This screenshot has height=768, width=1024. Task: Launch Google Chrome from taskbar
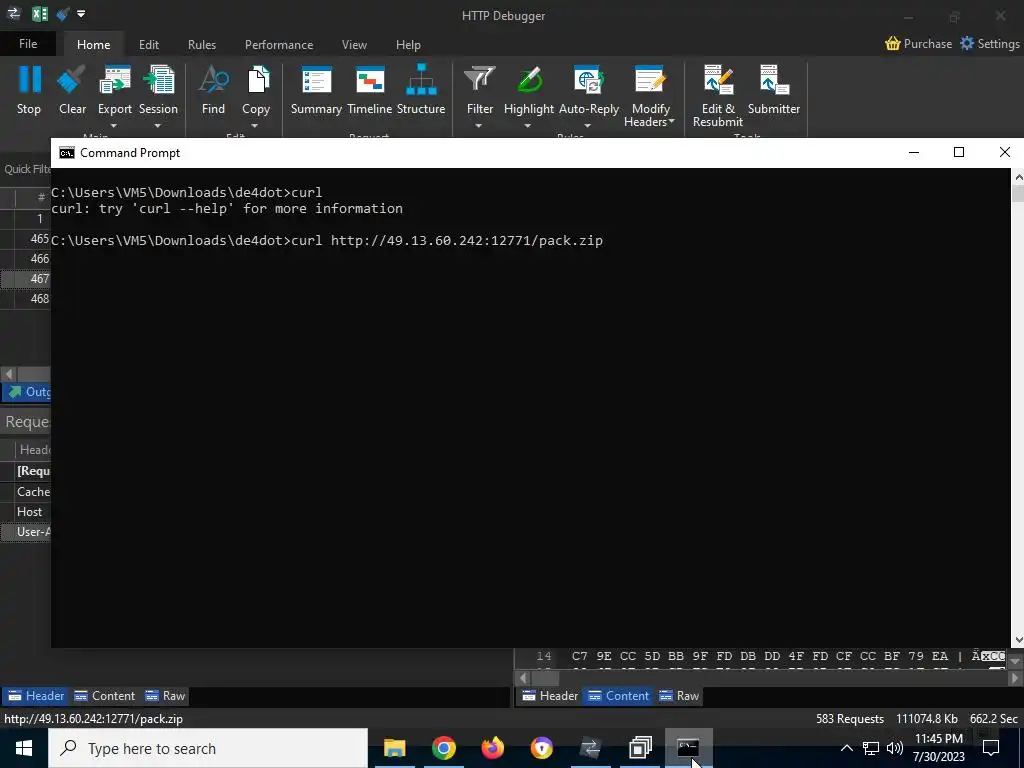(x=443, y=748)
